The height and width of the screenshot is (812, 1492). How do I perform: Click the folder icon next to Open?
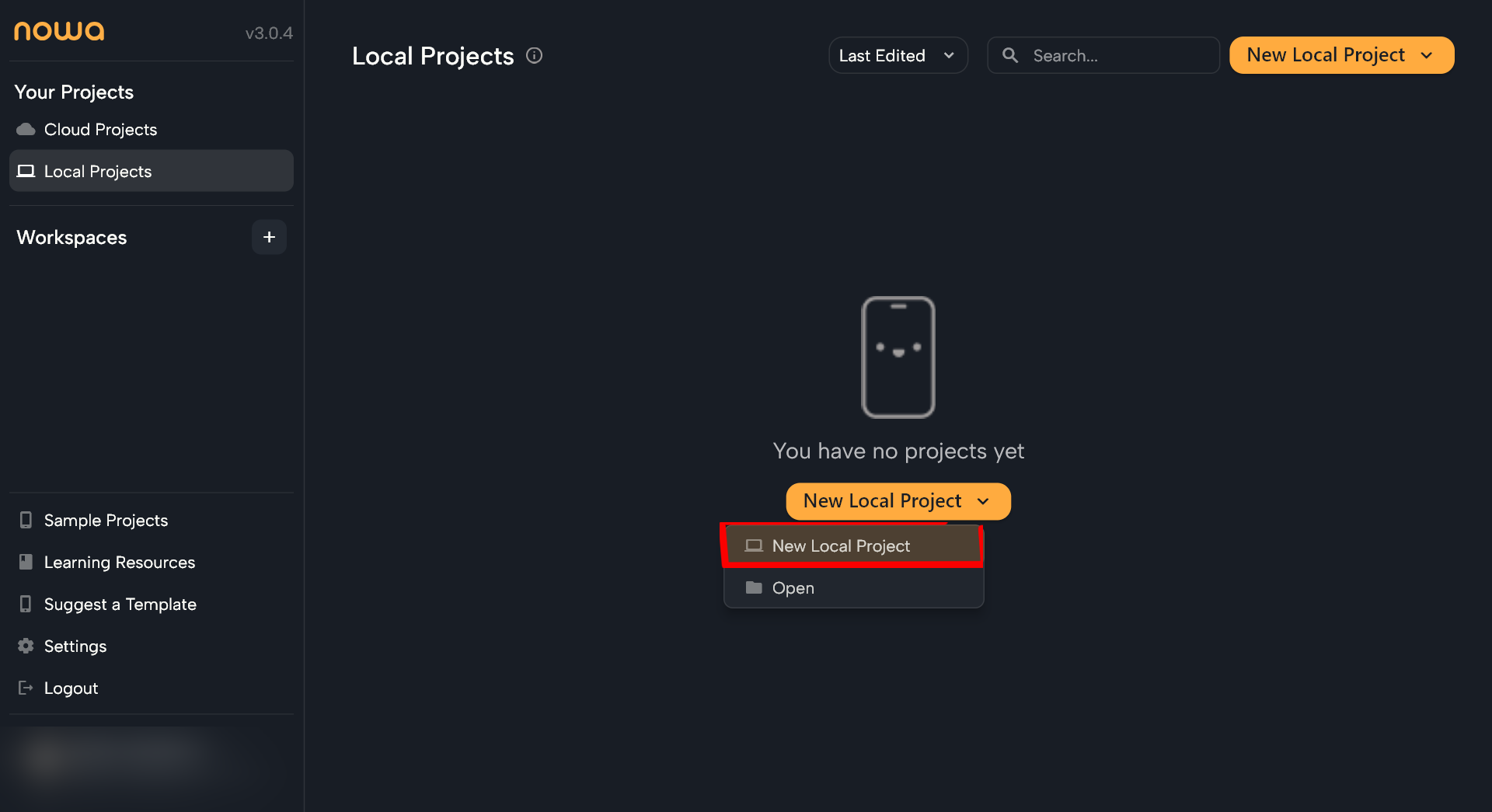[x=753, y=587]
